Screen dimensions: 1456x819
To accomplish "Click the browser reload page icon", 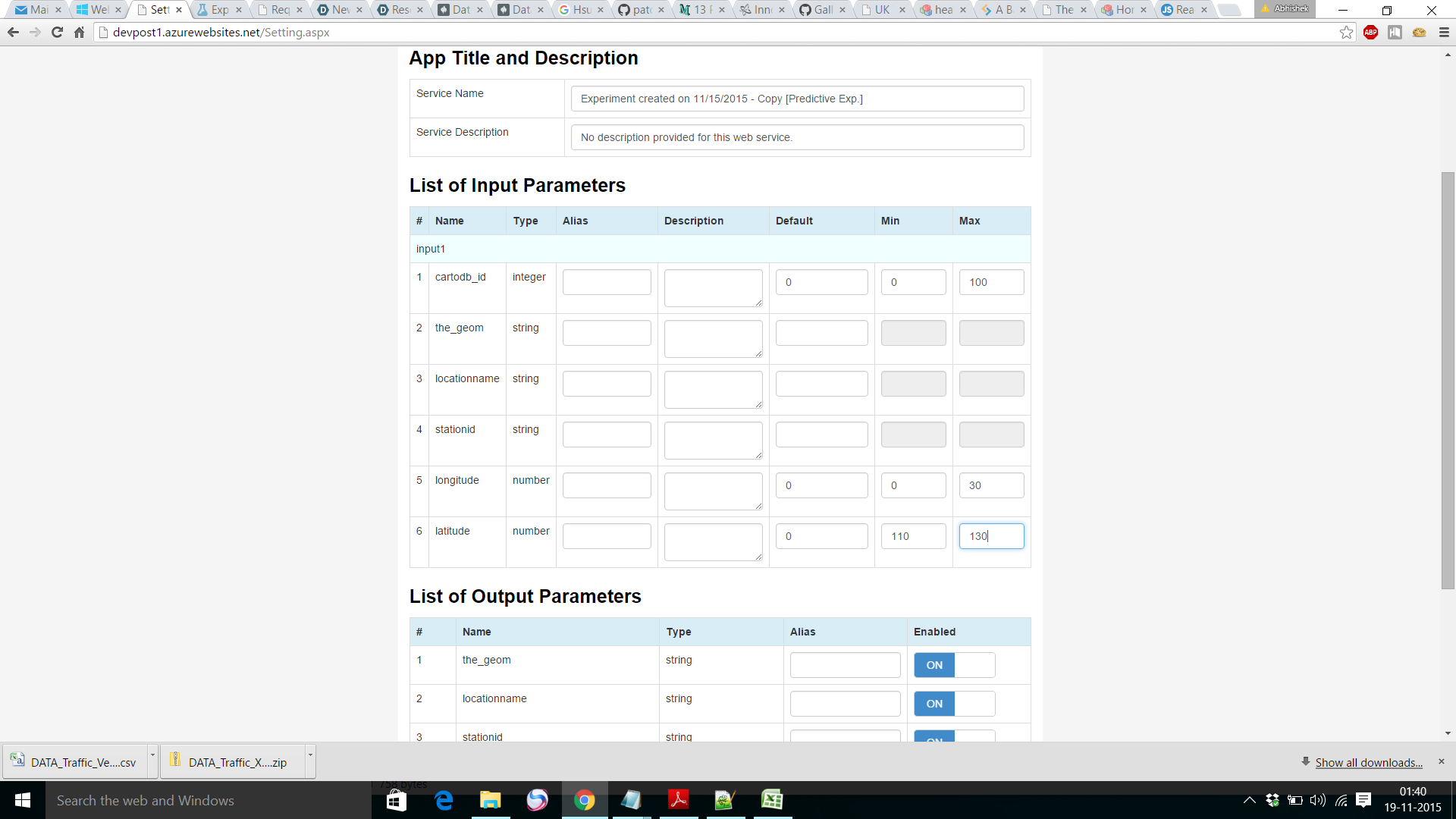I will (x=57, y=33).
